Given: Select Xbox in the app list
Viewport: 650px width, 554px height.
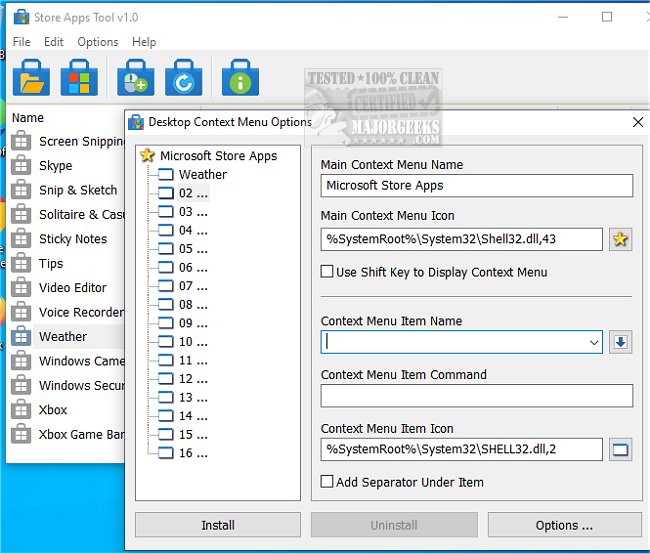Looking at the screenshot, I should coord(53,410).
